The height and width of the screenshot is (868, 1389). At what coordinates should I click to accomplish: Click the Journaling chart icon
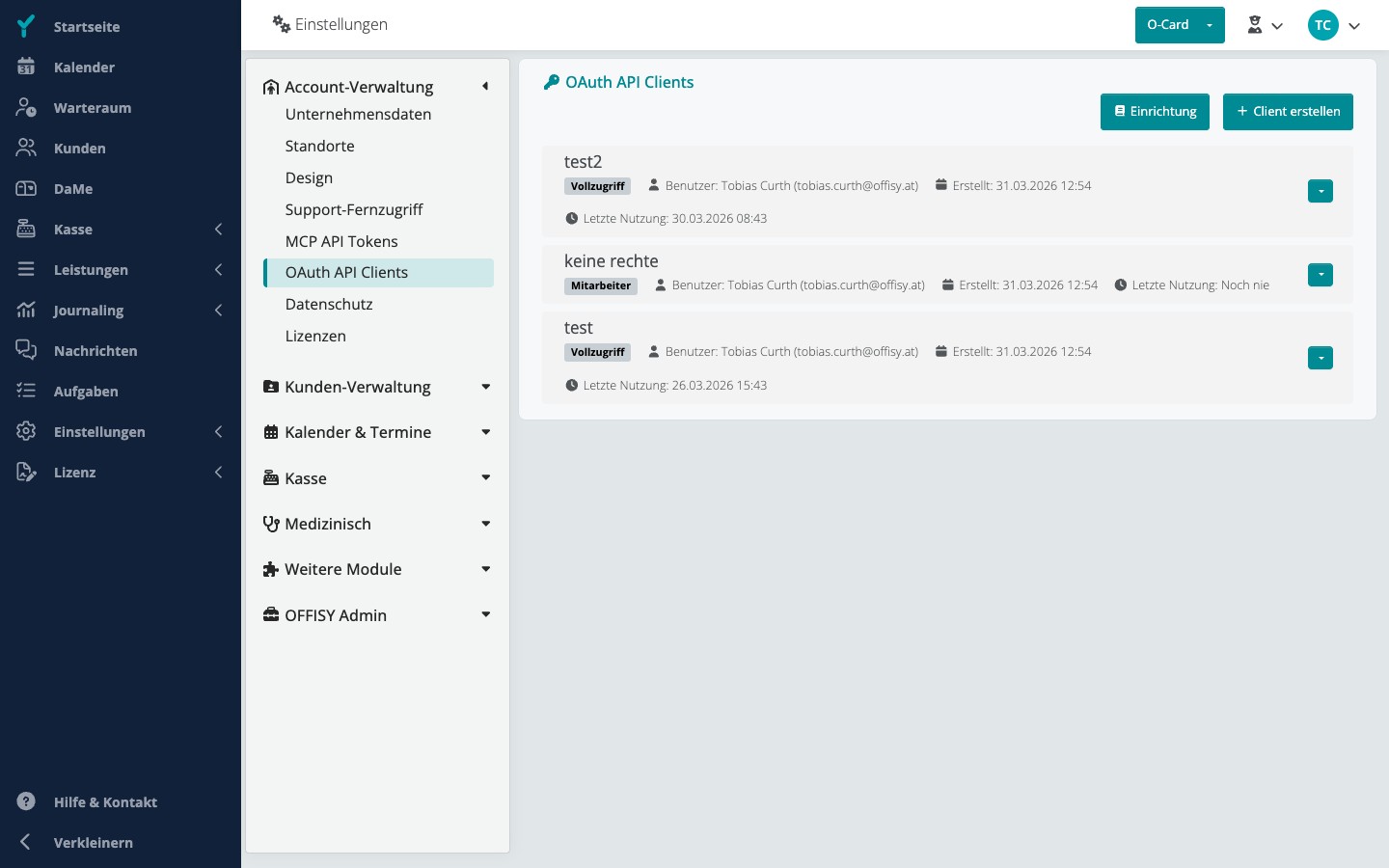[26, 310]
